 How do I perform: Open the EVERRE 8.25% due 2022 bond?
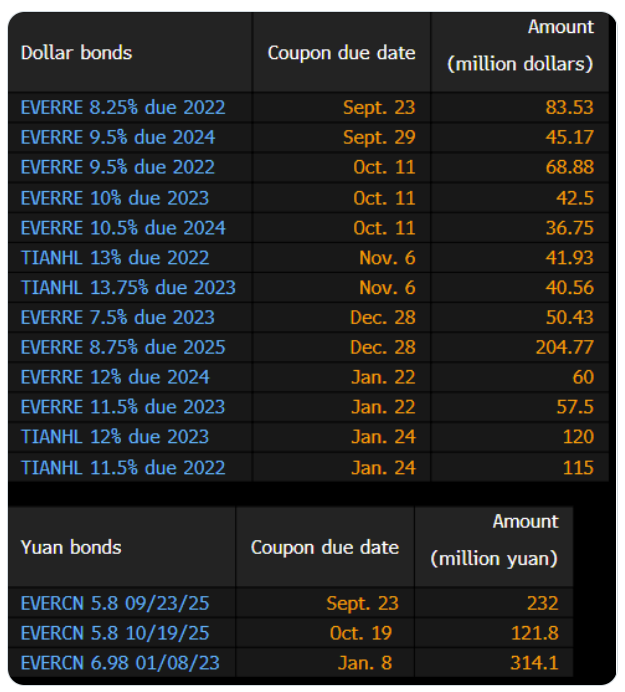pyautogui.click(x=123, y=107)
